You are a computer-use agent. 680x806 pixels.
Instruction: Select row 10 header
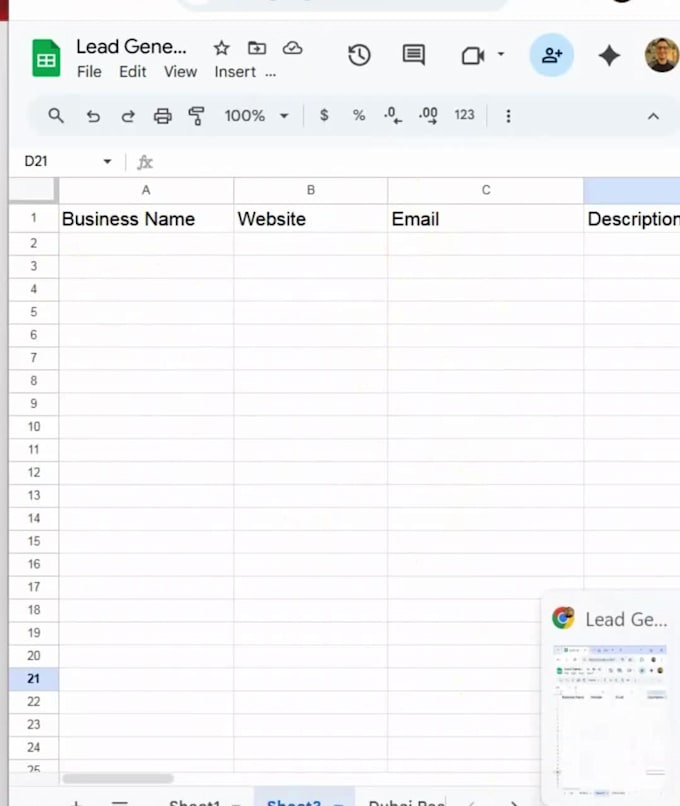pyautogui.click(x=33, y=427)
